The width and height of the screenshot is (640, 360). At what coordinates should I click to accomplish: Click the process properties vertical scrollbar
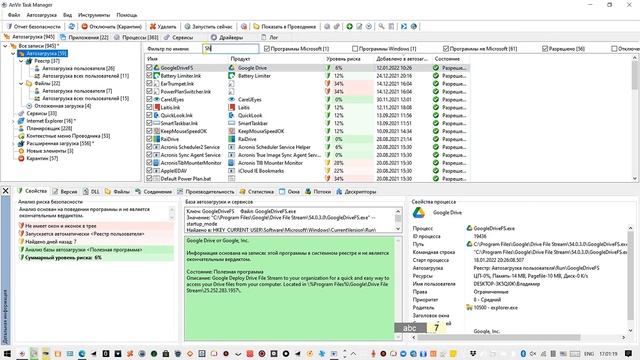coord(630,278)
